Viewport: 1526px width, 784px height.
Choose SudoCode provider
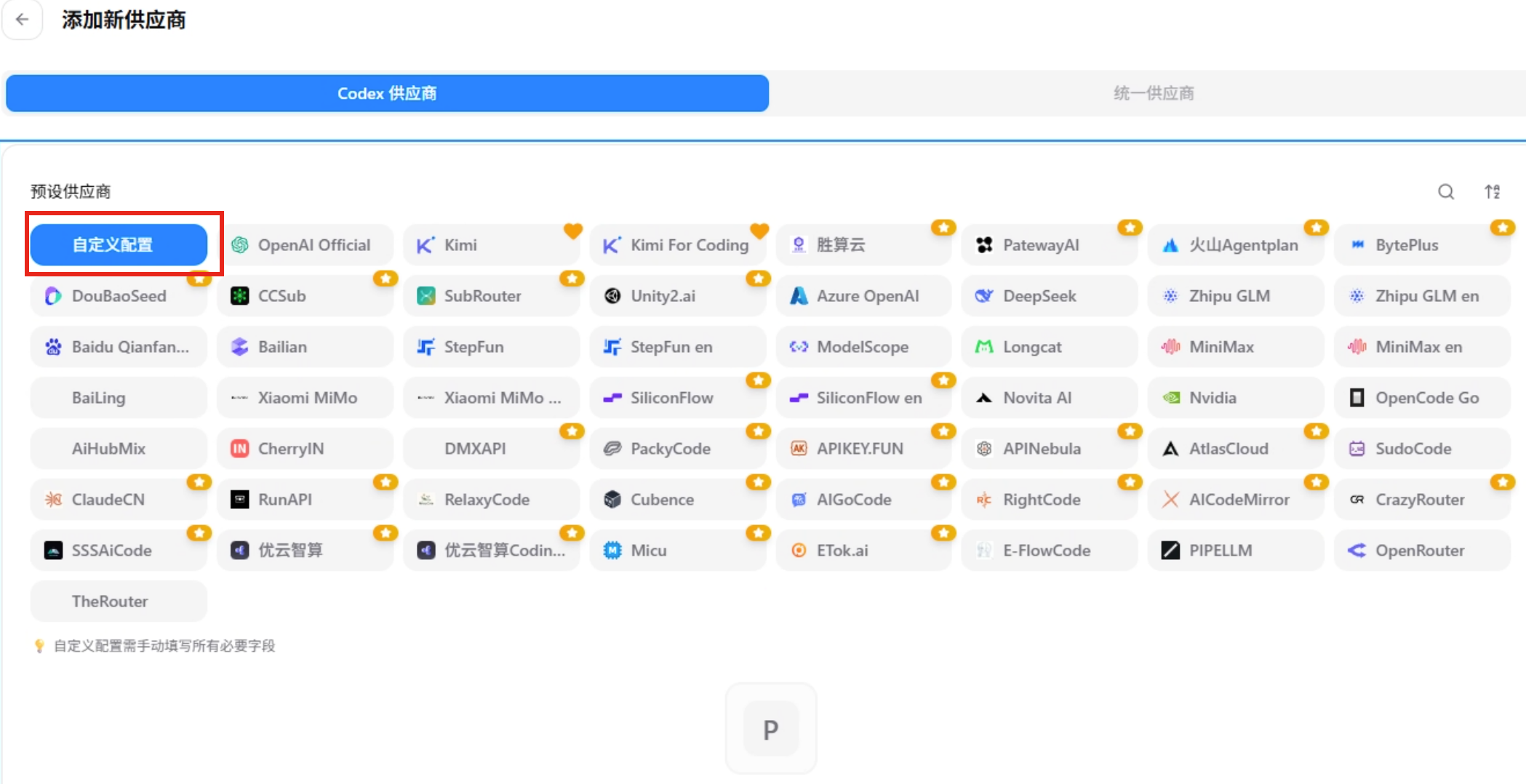point(1422,449)
